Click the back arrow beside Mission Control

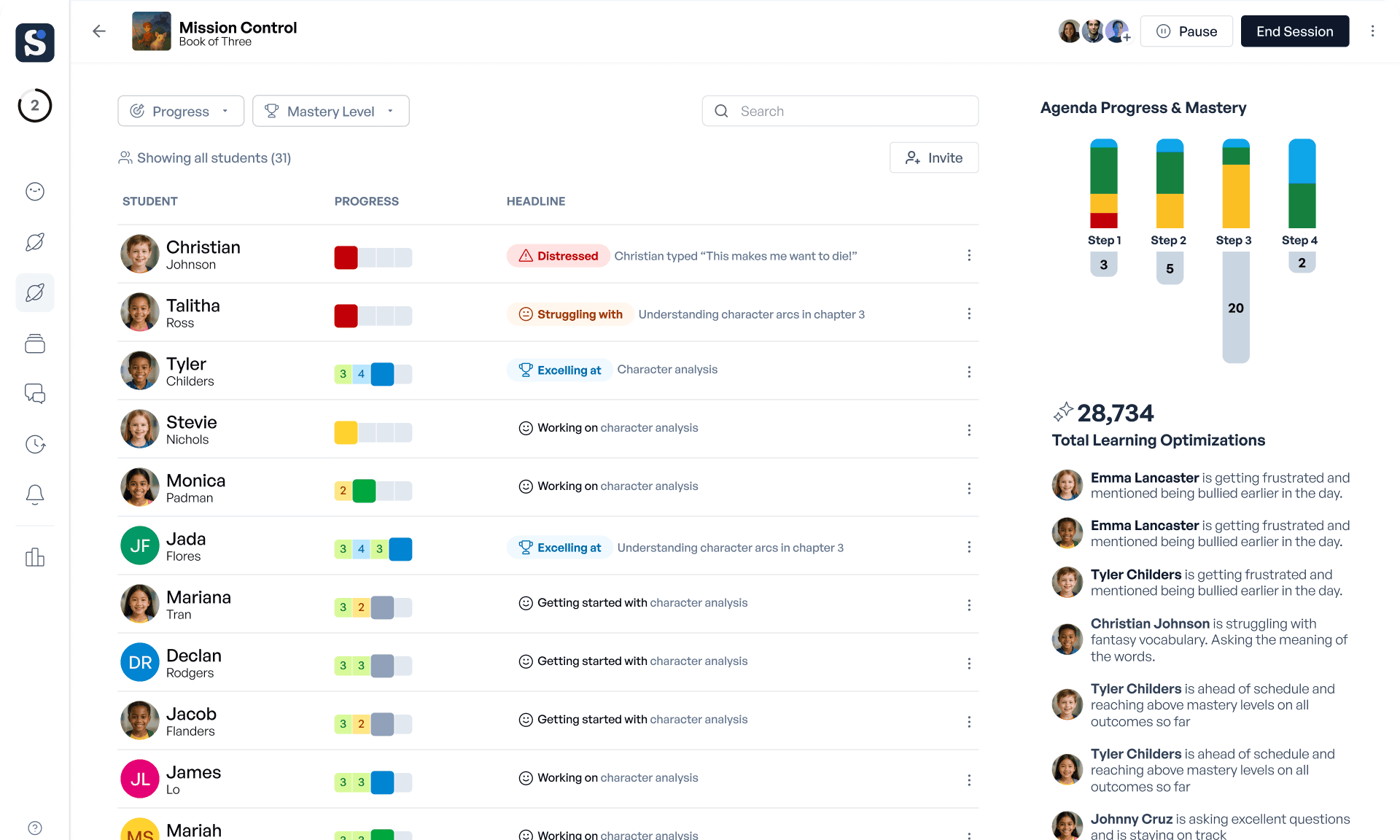(98, 31)
